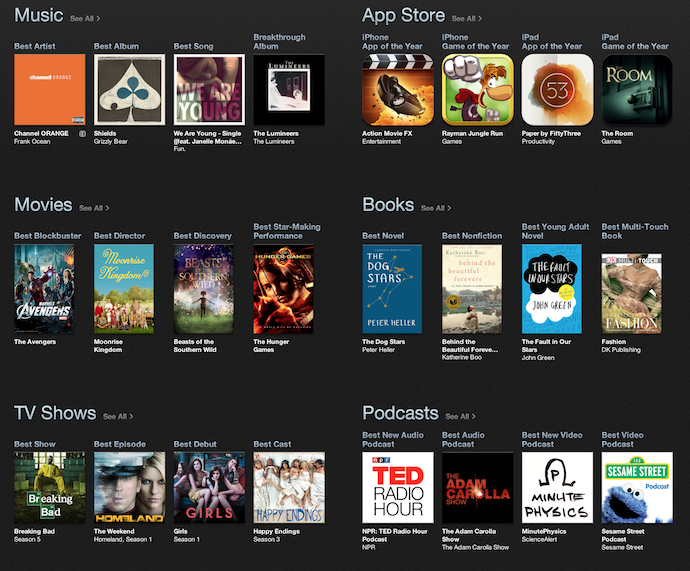This screenshot has height=571, width=690.
Task: Expand App Store with See All
Action: coord(466,18)
